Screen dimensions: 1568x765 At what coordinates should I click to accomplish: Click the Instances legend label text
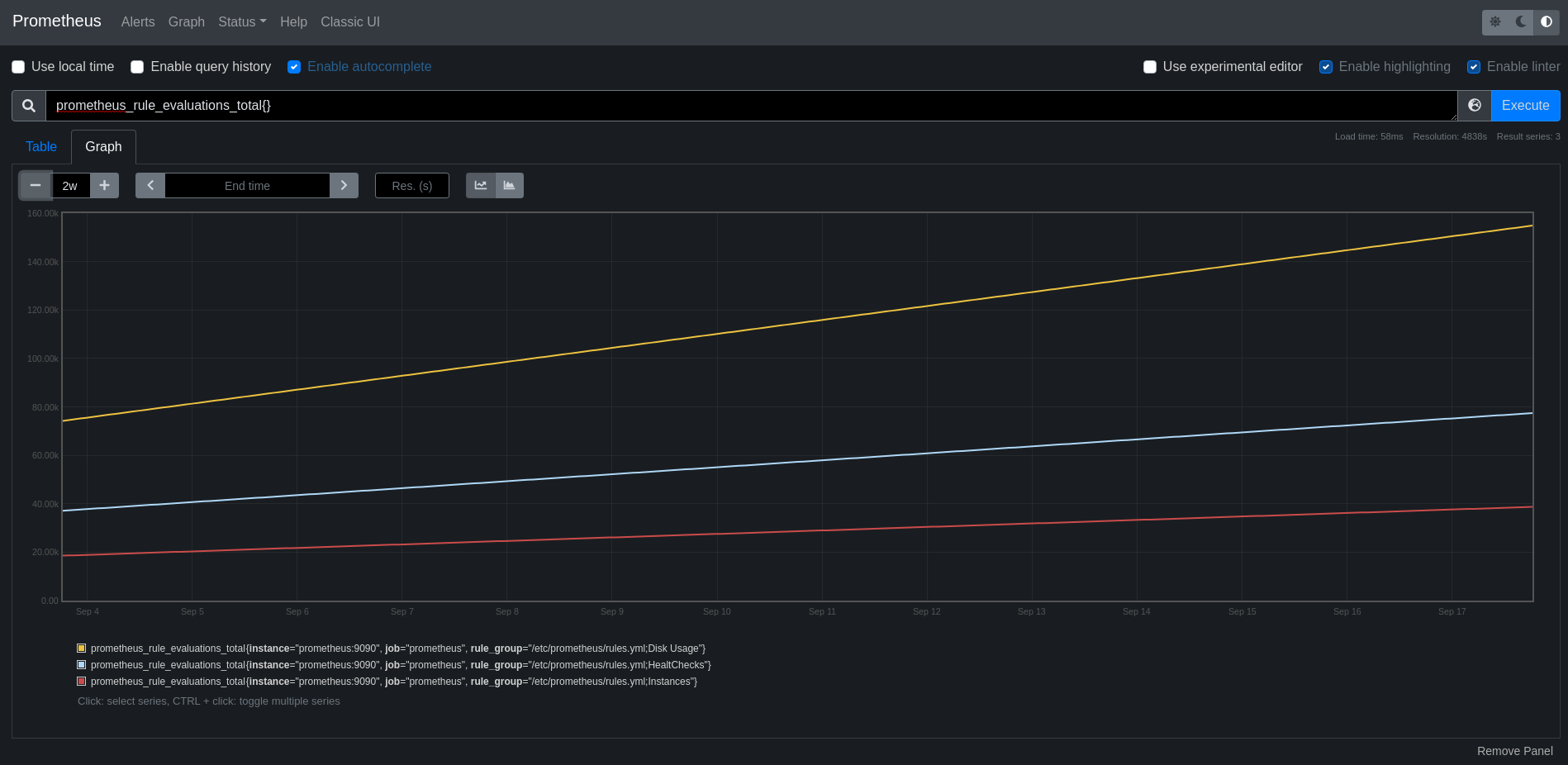click(x=394, y=682)
